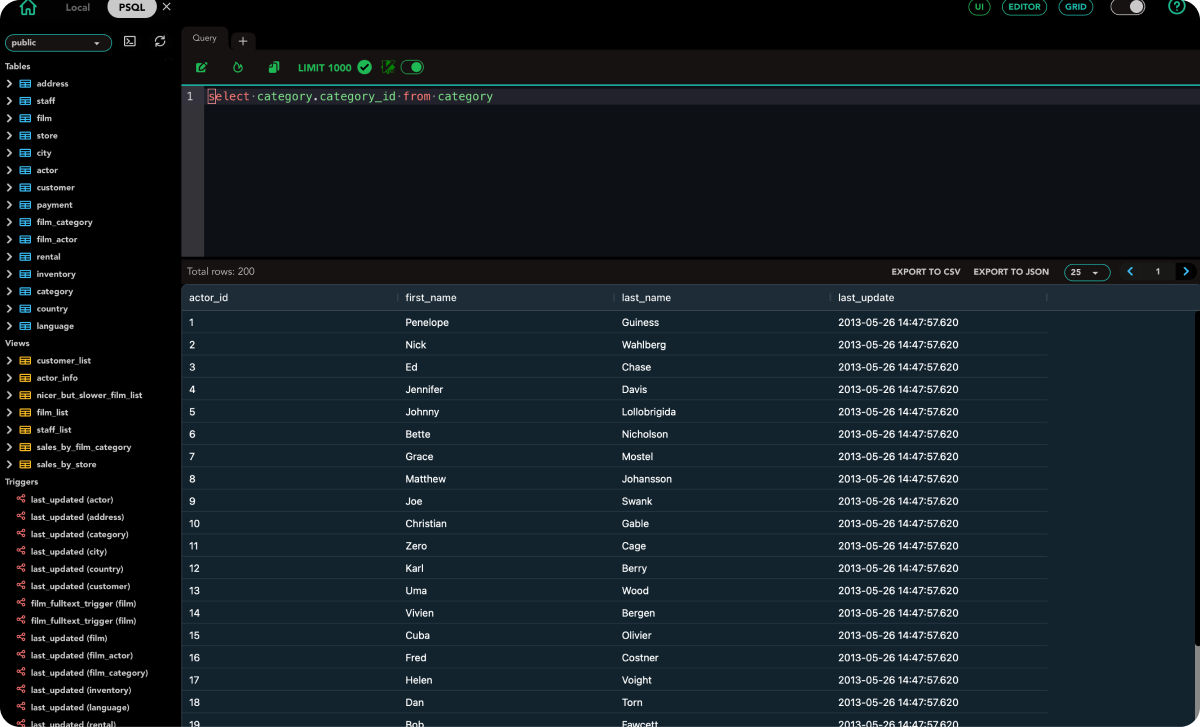This screenshot has height=727, width=1200.
Task: Toggle the green switch in query toolbar
Action: point(412,67)
